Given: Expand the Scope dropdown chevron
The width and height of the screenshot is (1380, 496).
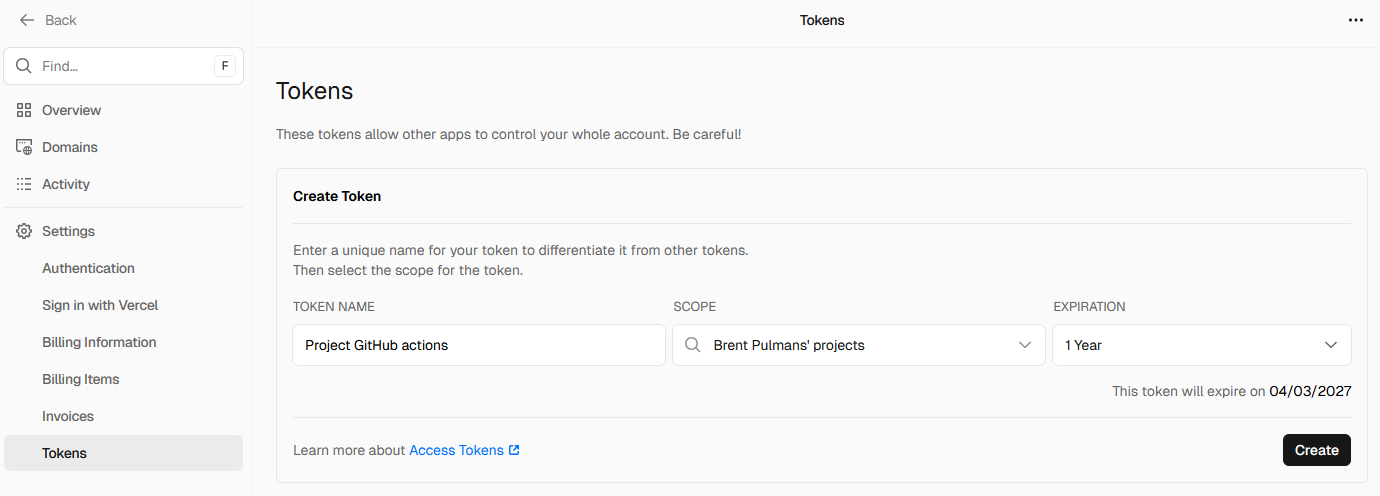Looking at the screenshot, I should point(1024,345).
